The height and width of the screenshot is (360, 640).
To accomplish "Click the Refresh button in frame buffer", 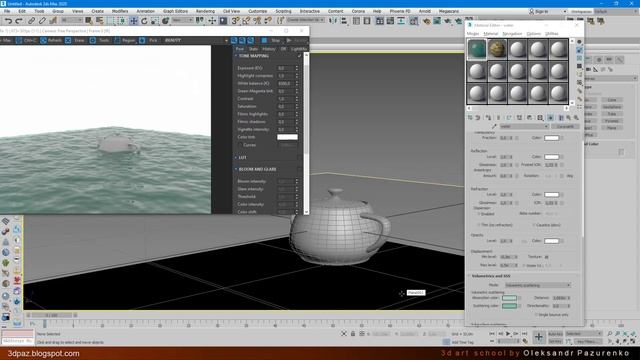I will tap(51, 40).
